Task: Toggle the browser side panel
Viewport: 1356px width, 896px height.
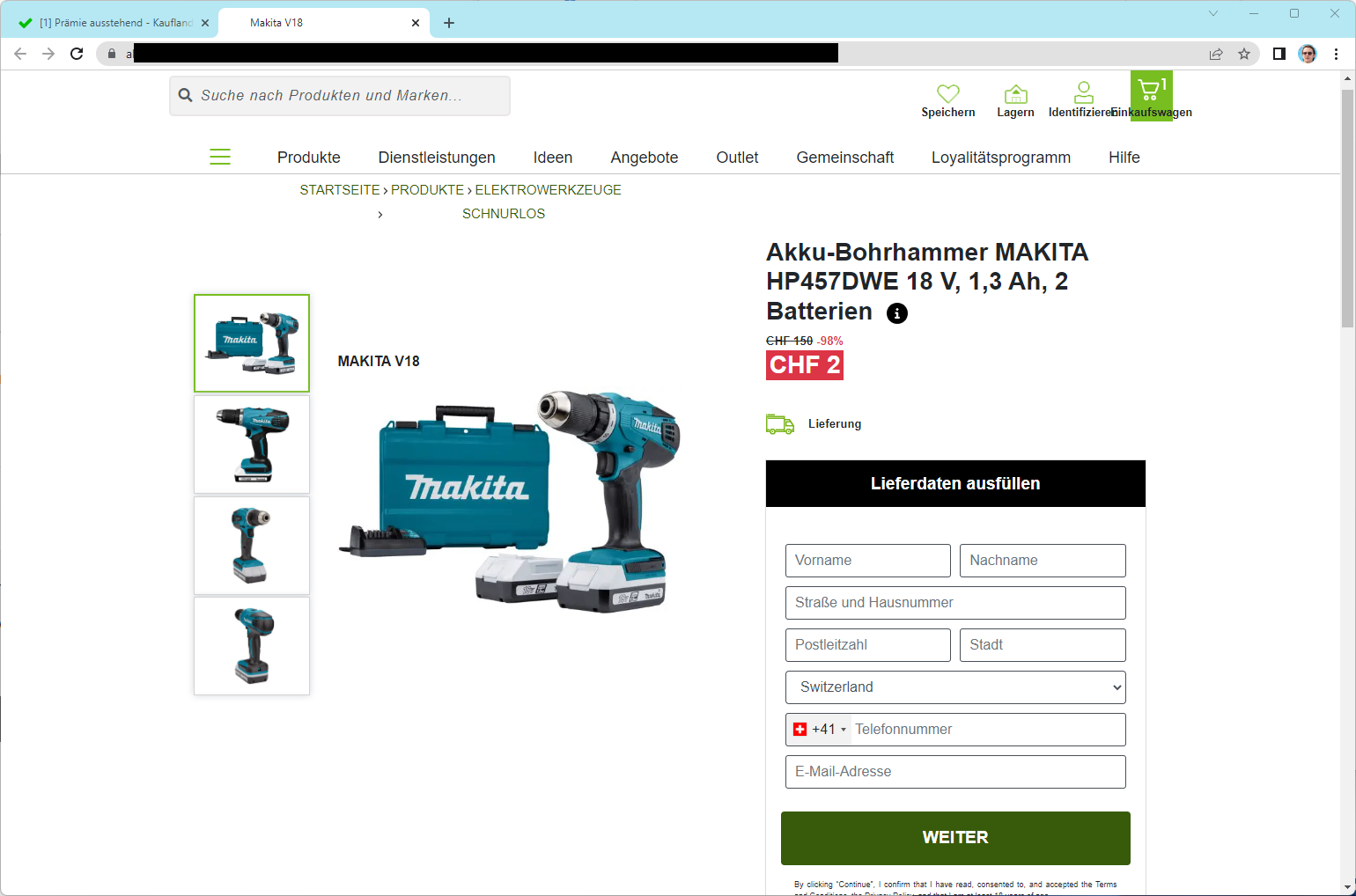Action: point(1279,54)
